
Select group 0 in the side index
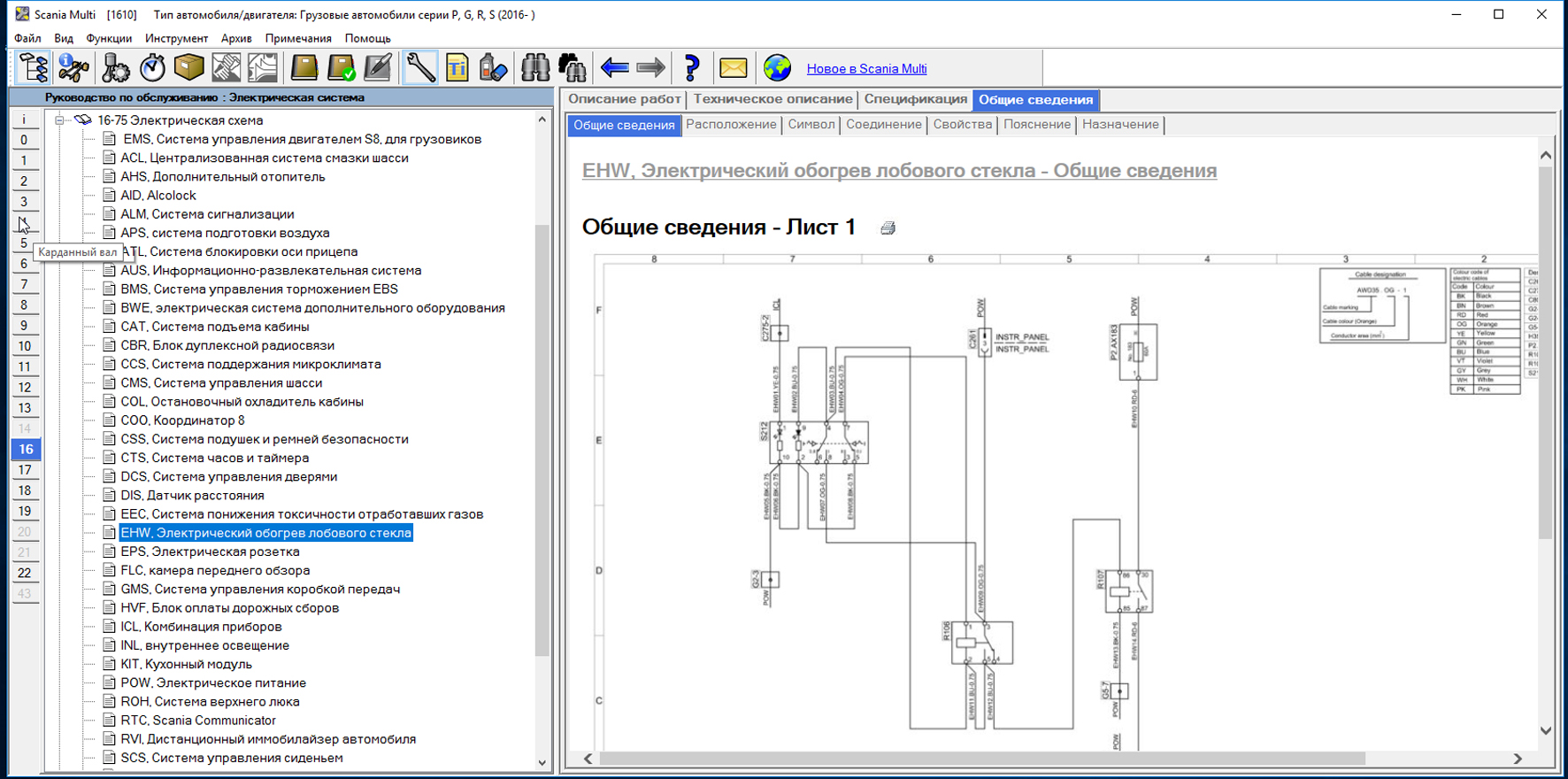click(25, 140)
